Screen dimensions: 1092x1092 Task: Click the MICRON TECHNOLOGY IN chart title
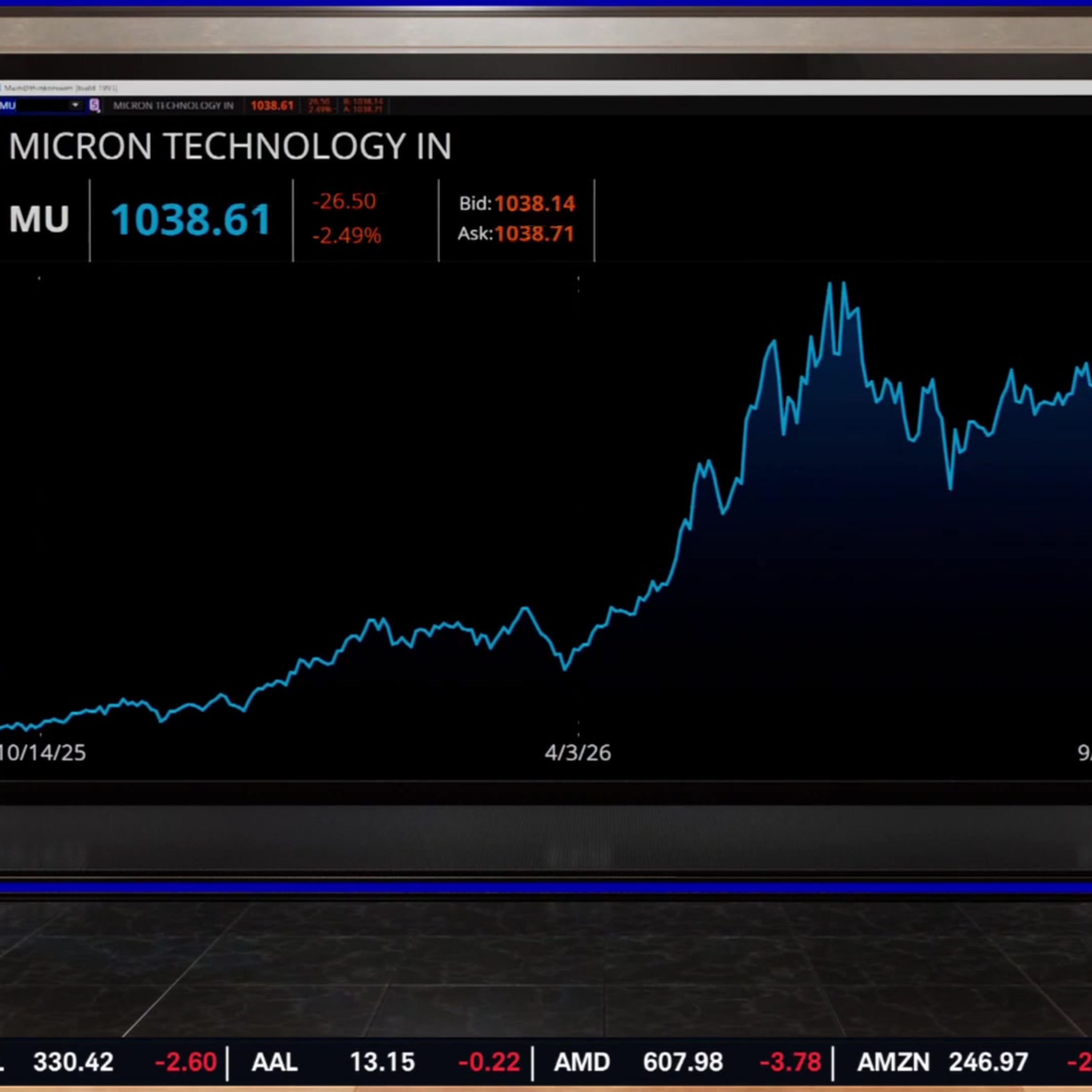230,146
